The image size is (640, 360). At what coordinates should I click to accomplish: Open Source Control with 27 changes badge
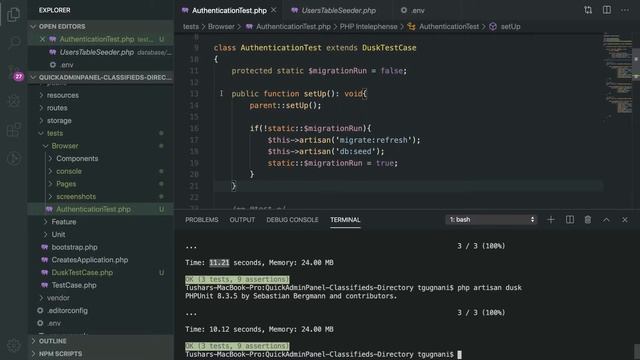(x=14, y=73)
